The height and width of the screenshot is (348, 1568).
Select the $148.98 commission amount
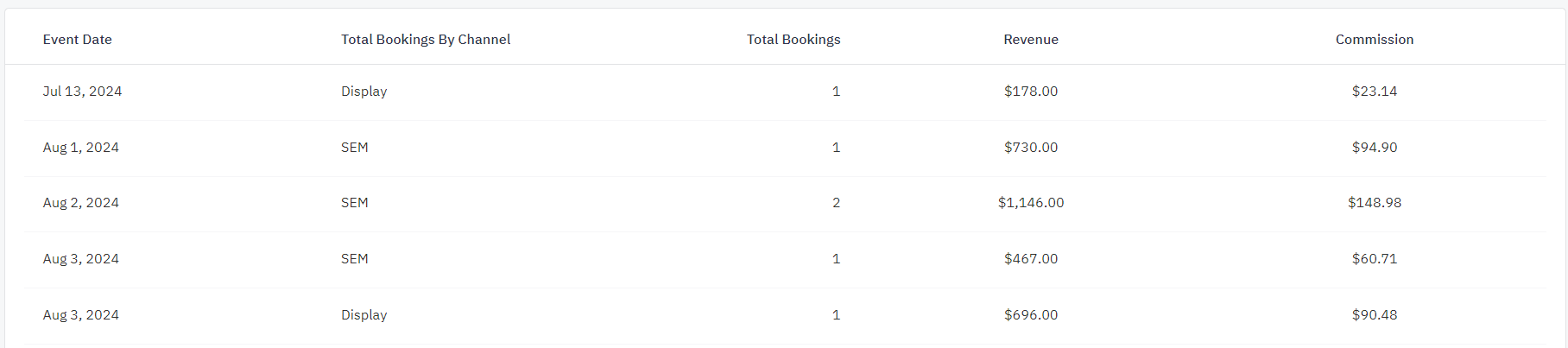1374,203
